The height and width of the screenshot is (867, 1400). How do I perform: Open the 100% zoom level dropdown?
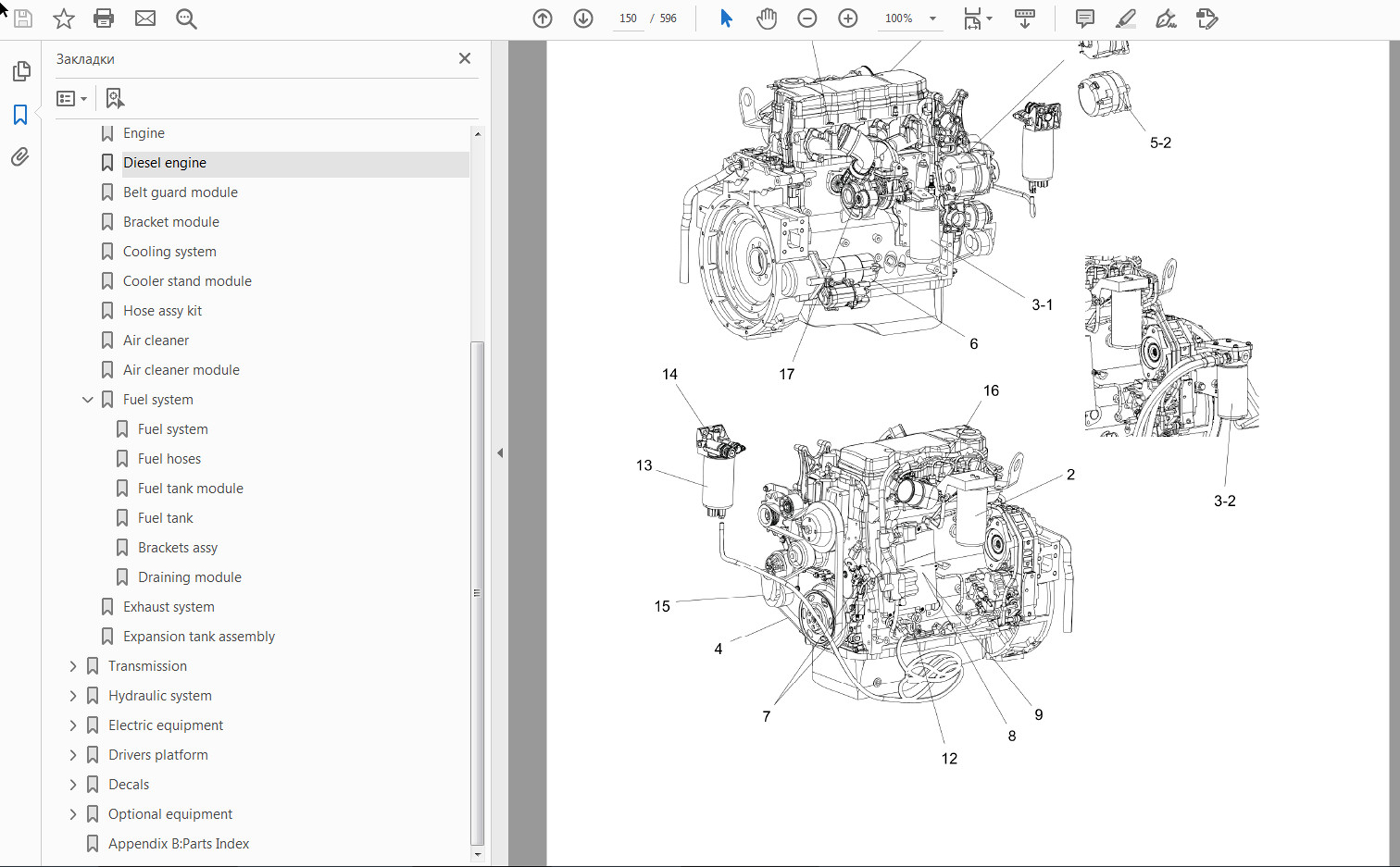(x=933, y=18)
